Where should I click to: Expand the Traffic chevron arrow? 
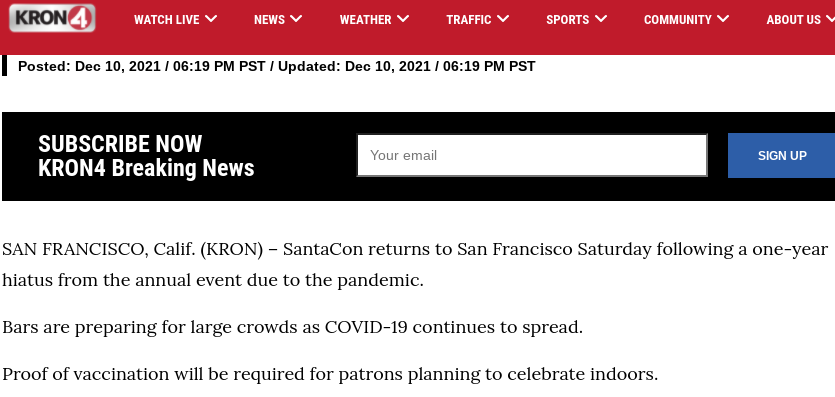(503, 19)
